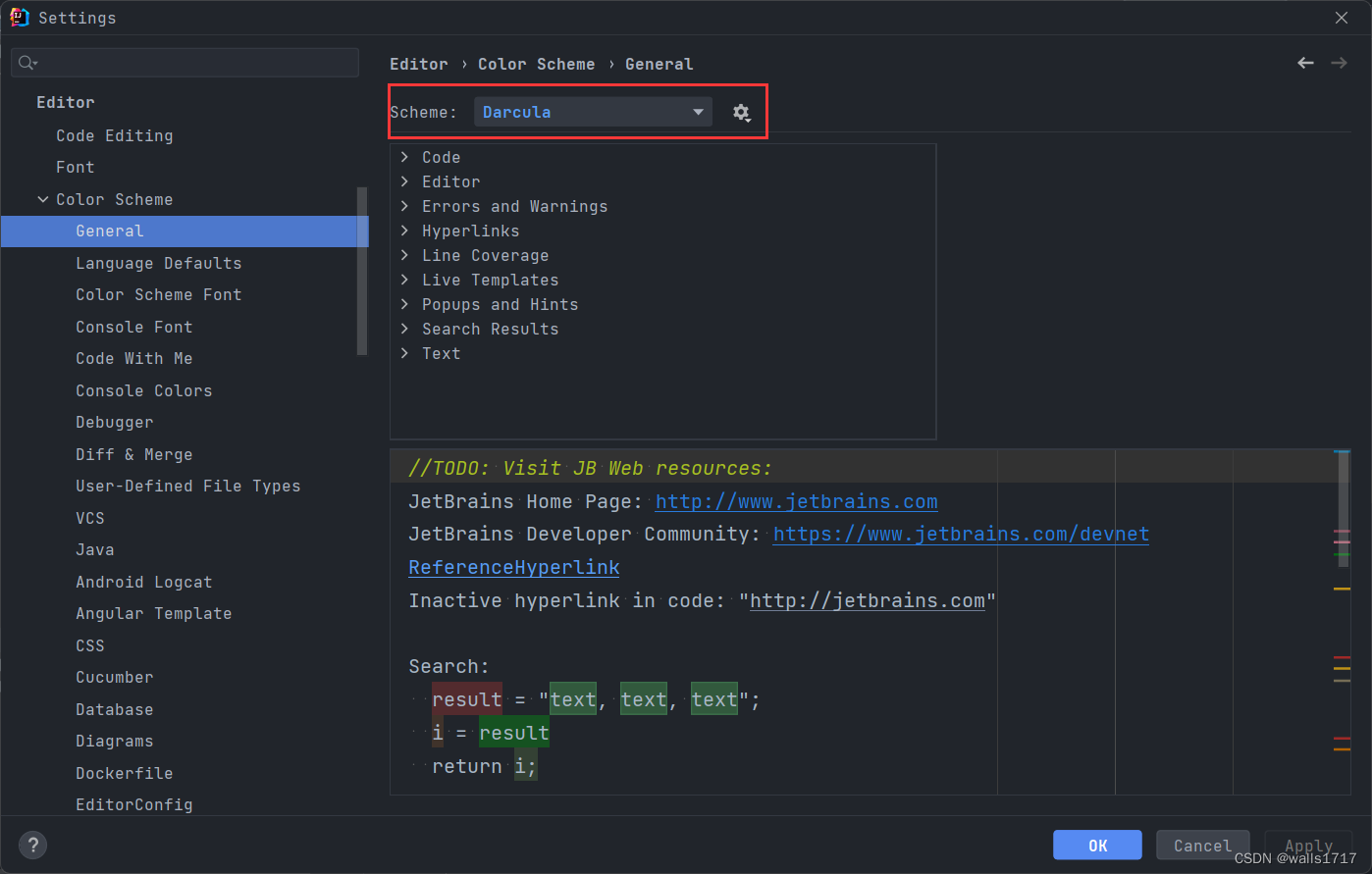
Task: Open Java color settings
Action: pos(95,549)
